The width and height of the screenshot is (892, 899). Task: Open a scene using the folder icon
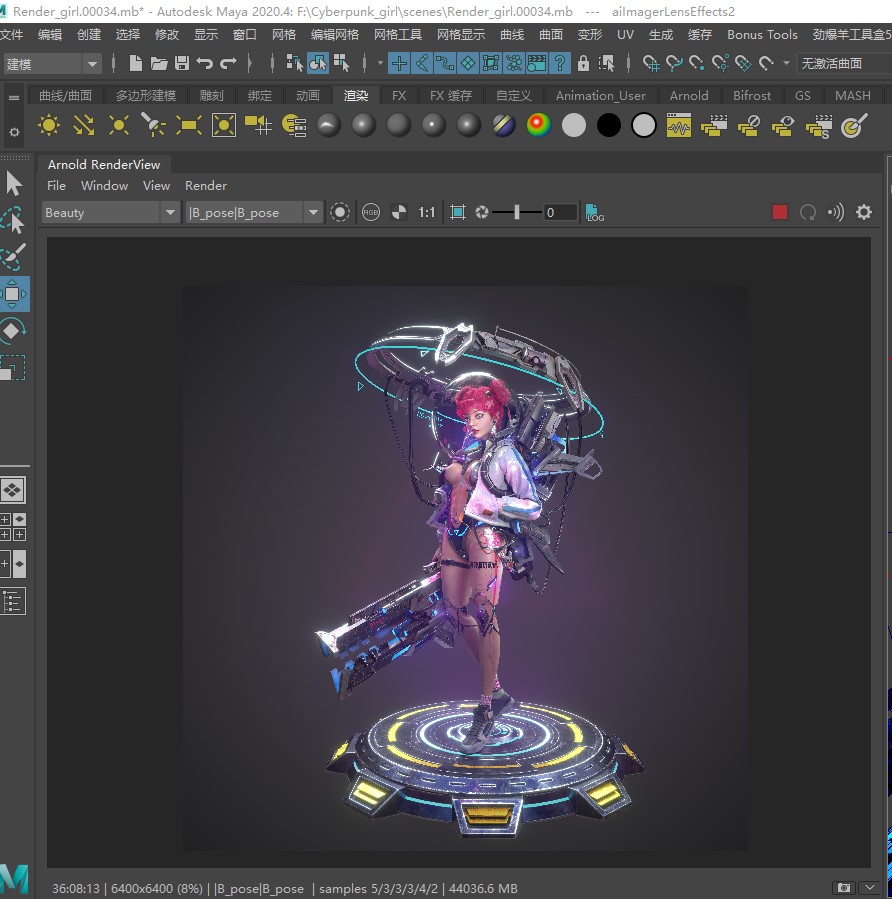point(158,62)
